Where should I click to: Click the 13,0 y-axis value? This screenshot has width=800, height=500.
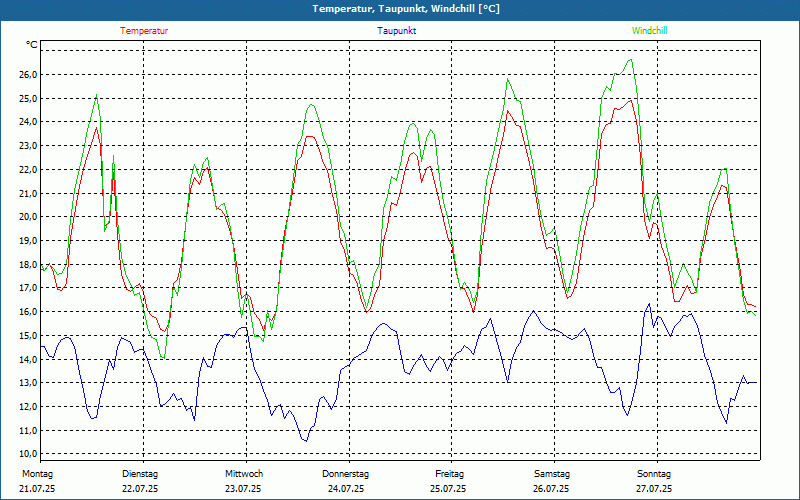click(29, 383)
